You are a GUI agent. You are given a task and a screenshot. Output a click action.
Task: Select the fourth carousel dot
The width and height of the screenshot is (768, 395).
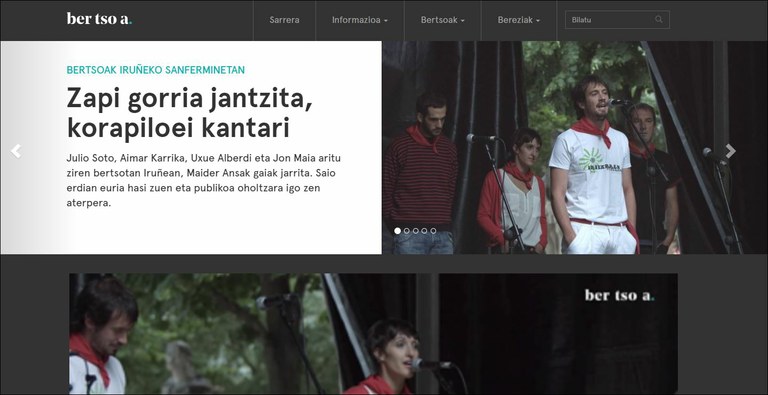424,230
